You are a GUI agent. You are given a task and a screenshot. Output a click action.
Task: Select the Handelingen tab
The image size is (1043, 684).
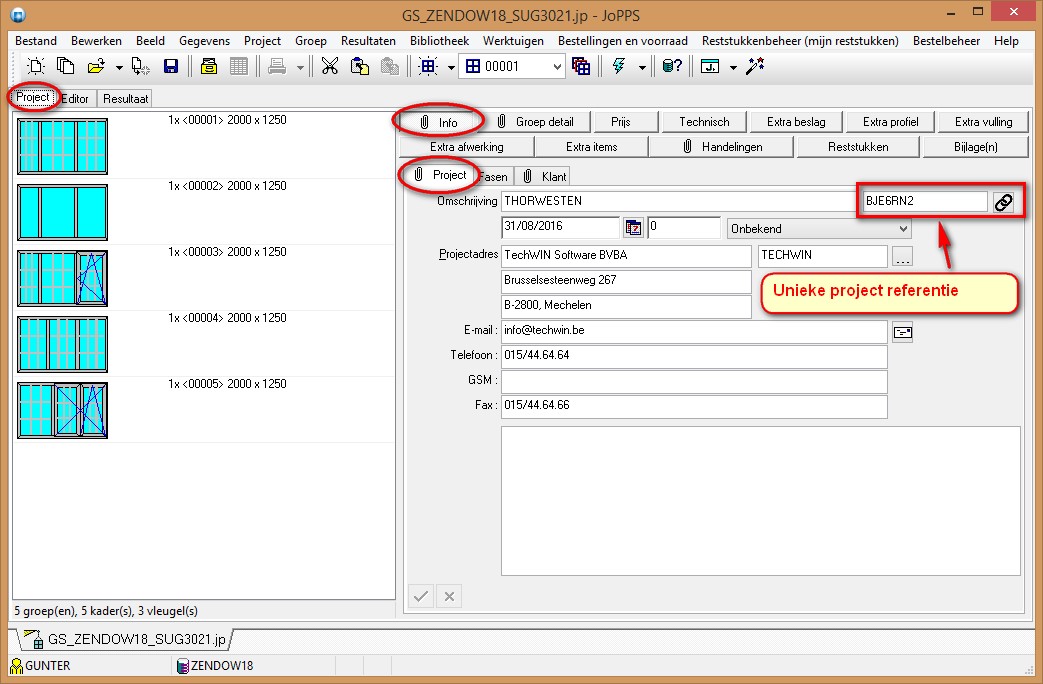pyautogui.click(x=722, y=147)
